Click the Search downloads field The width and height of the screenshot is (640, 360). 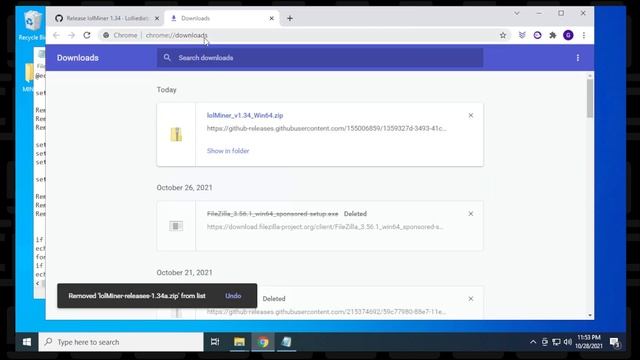[x=320, y=58]
